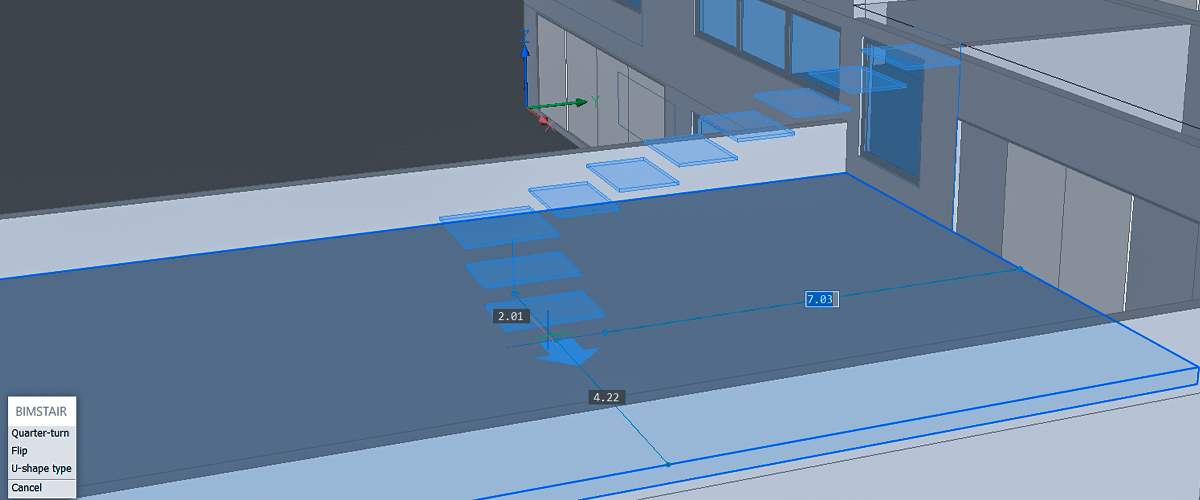Select the 2.01 dimension value
The width and height of the screenshot is (1200, 500).
510,317
